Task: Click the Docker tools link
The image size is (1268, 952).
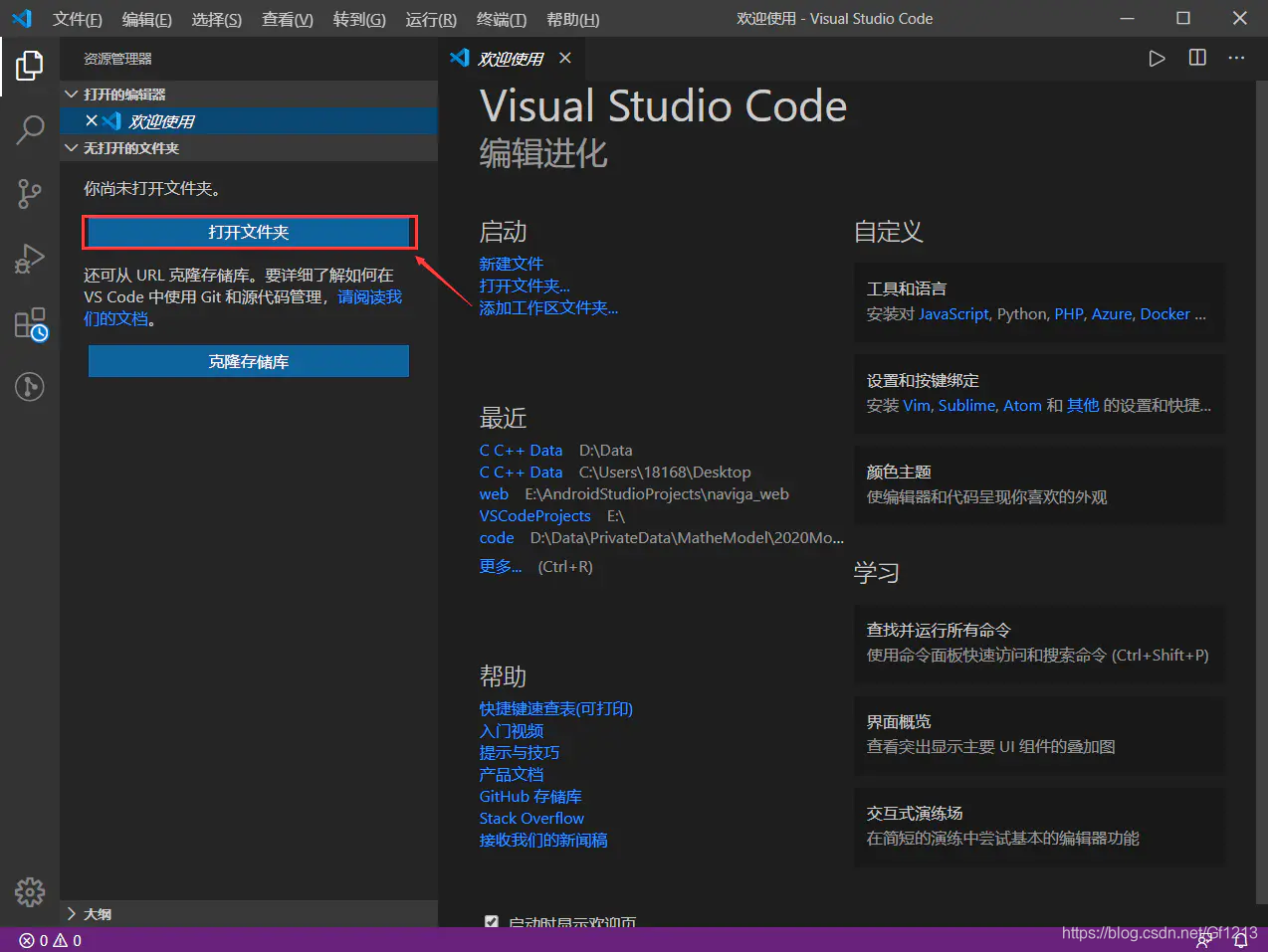Action: pos(1165,314)
